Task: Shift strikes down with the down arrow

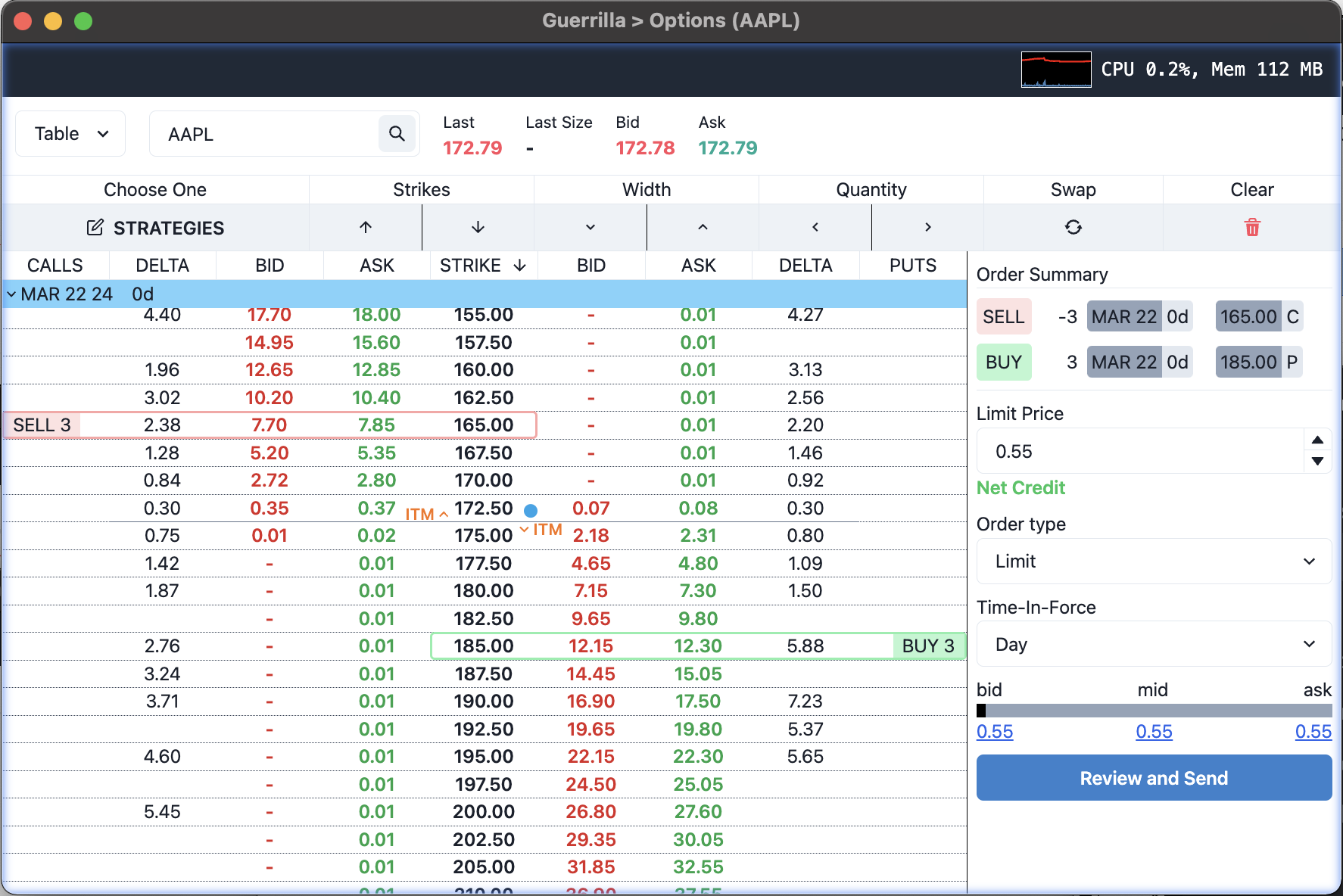Action: (x=478, y=227)
